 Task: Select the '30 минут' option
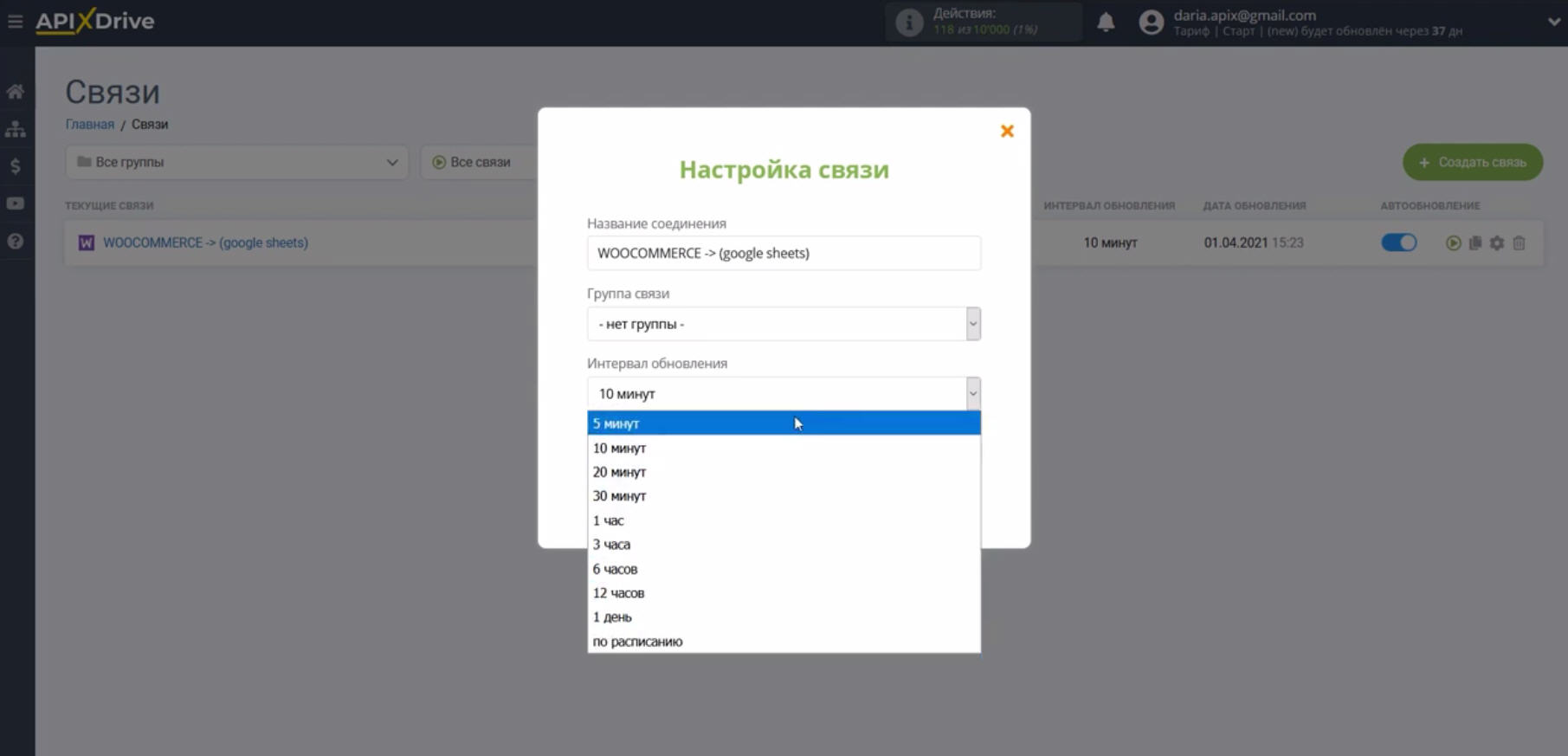tap(784, 496)
